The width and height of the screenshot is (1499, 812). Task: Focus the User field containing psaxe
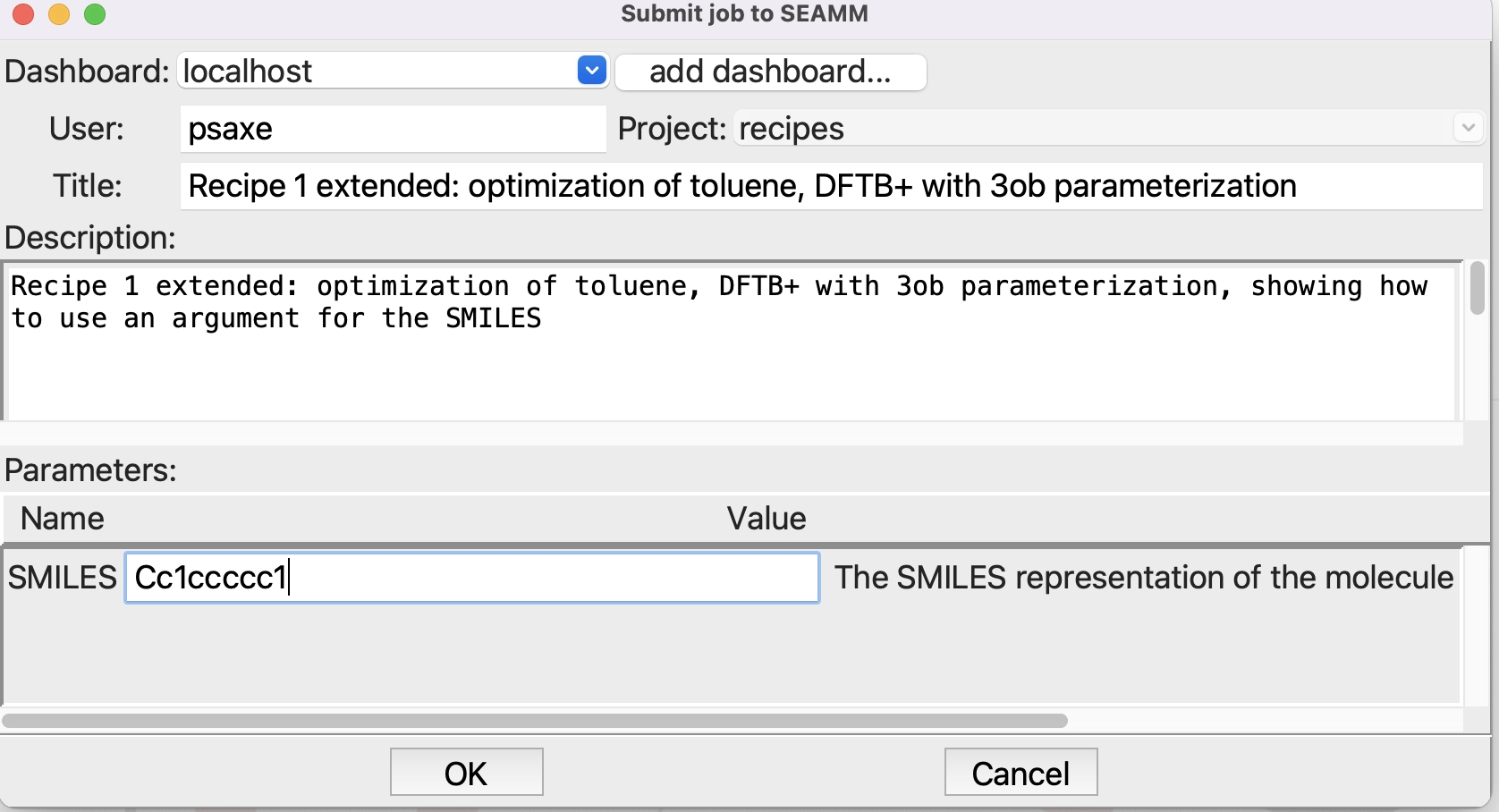[x=393, y=129]
